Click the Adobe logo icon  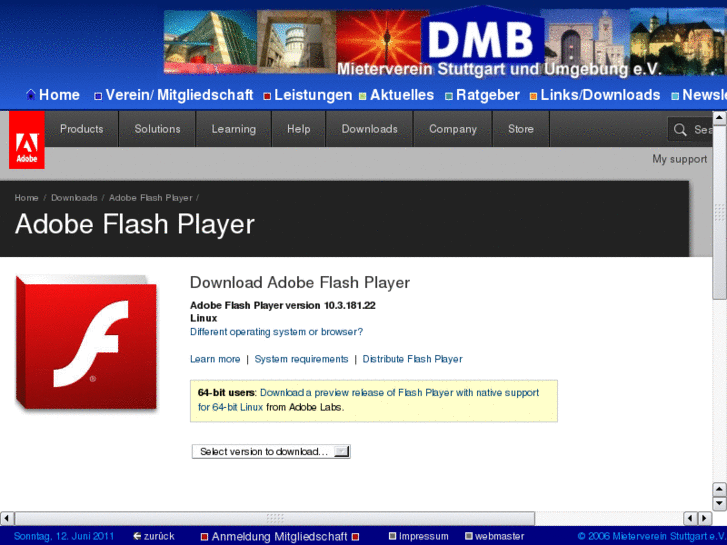pyautogui.click(x=27, y=140)
